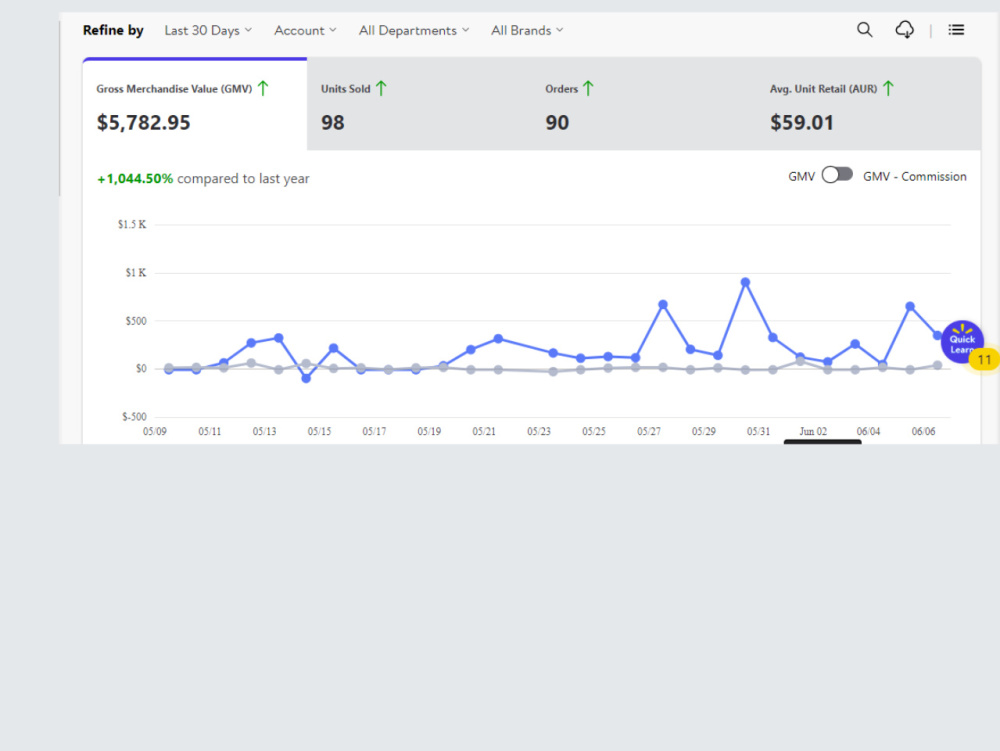
Task: Click the GMV label beside the toggle
Action: (801, 177)
